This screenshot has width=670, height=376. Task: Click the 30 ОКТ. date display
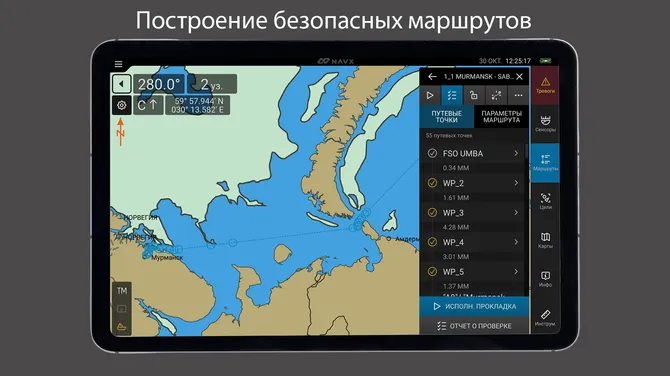point(490,61)
